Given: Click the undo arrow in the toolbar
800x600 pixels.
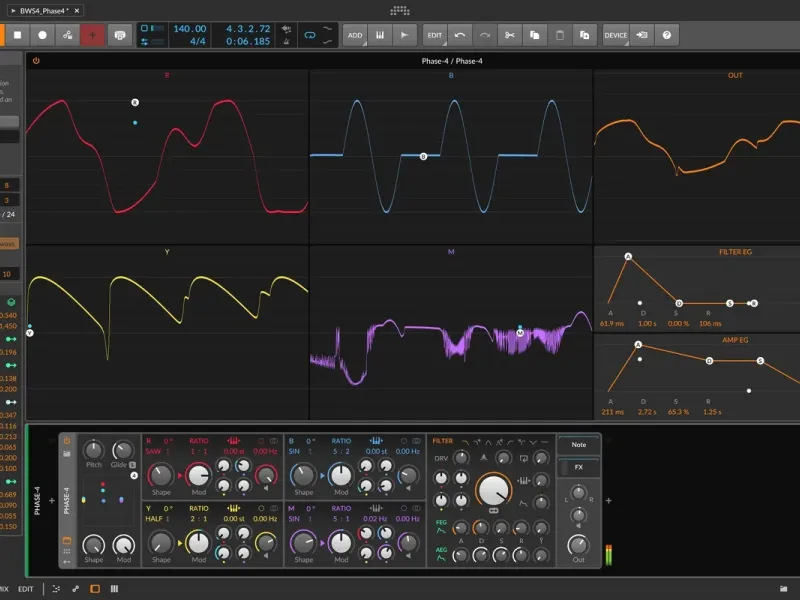Looking at the screenshot, I should (x=460, y=35).
